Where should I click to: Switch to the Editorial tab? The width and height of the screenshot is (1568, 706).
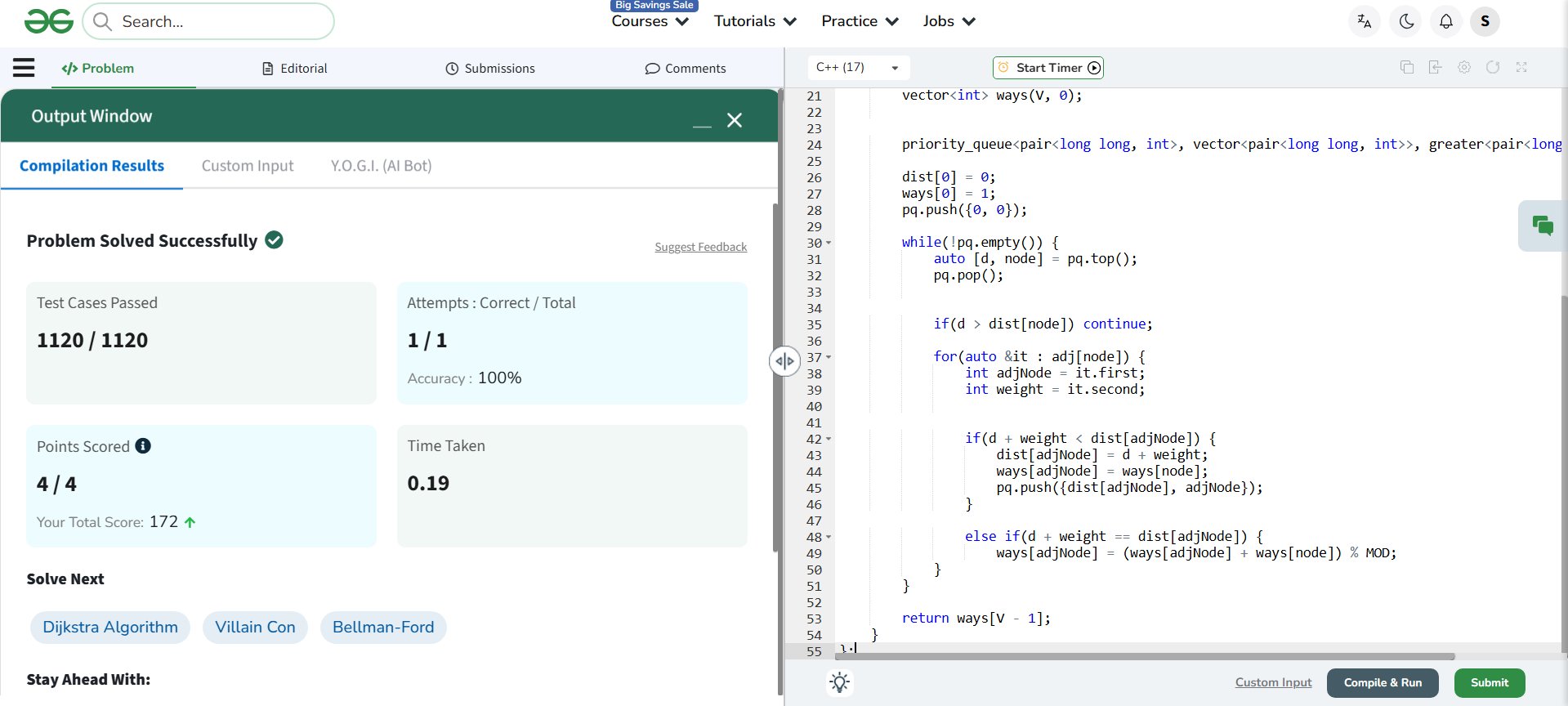tap(294, 69)
